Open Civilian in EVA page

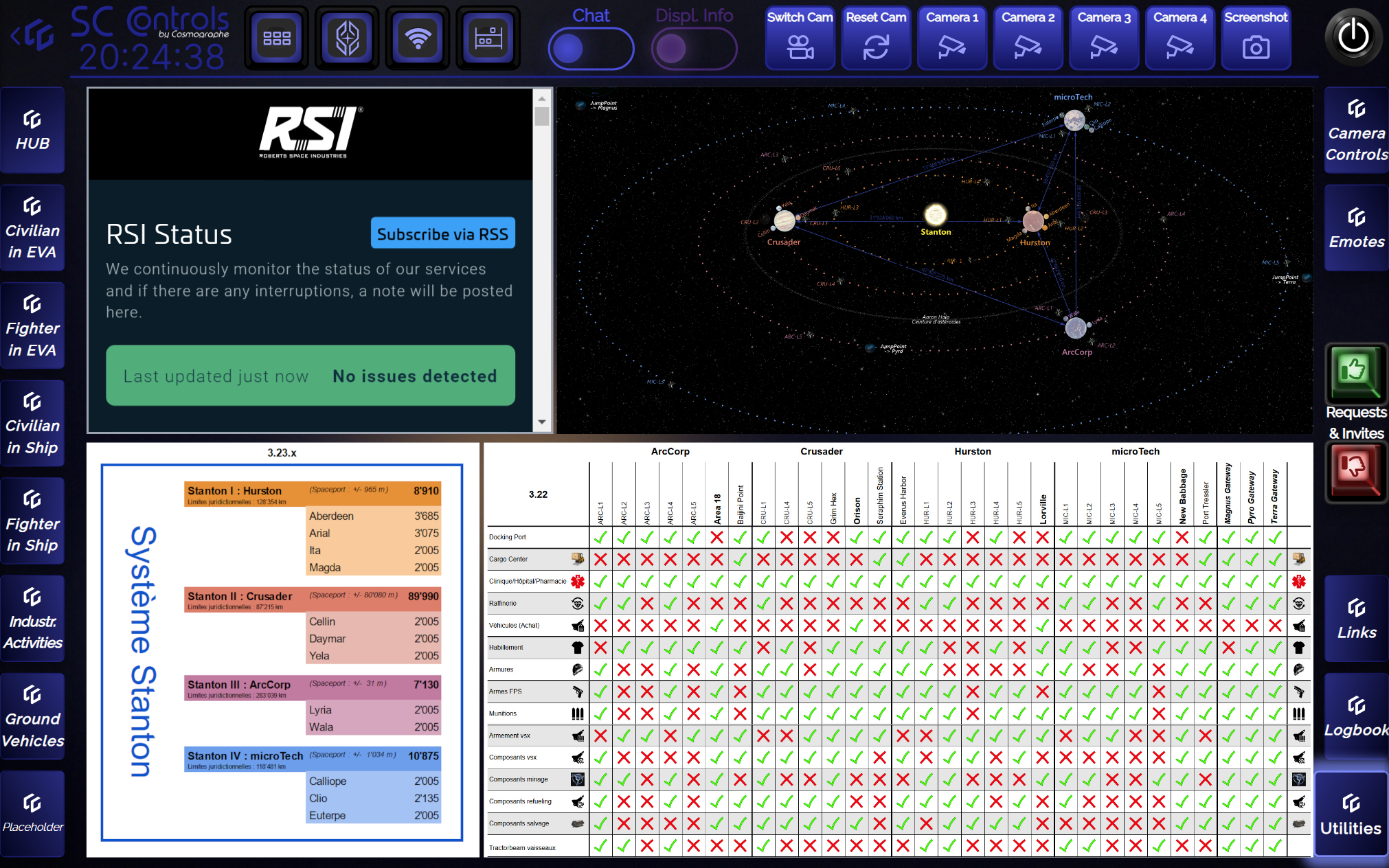tap(32, 228)
